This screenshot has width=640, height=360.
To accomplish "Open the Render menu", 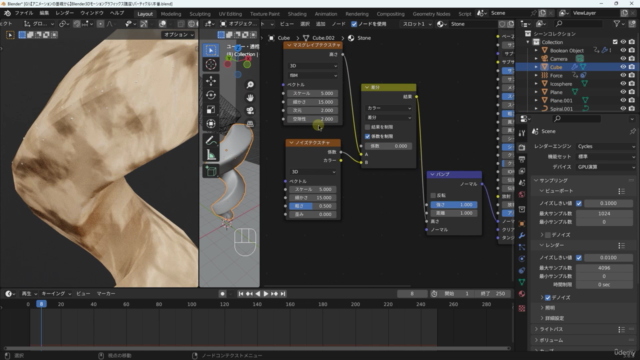I will pyautogui.click(x=64, y=13).
